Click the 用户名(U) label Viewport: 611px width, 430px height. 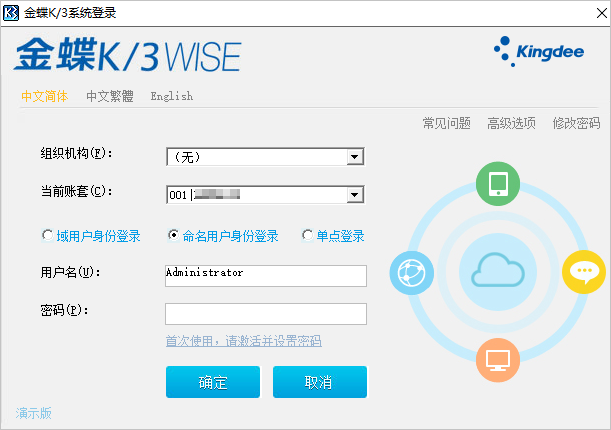pos(71,272)
